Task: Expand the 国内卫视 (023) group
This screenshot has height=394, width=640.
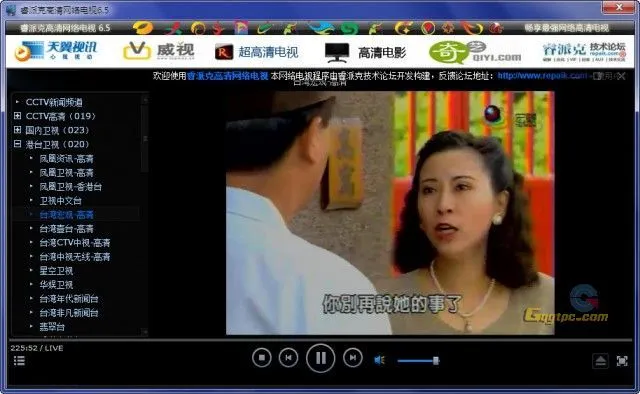Action: [17, 130]
